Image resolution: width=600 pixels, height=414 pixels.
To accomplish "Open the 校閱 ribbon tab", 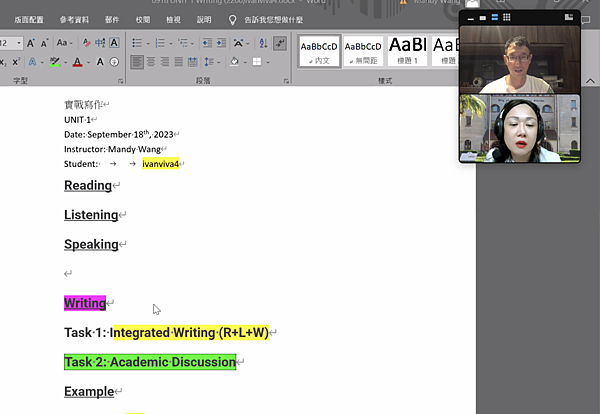I will pyautogui.click(x=143, y=20).
